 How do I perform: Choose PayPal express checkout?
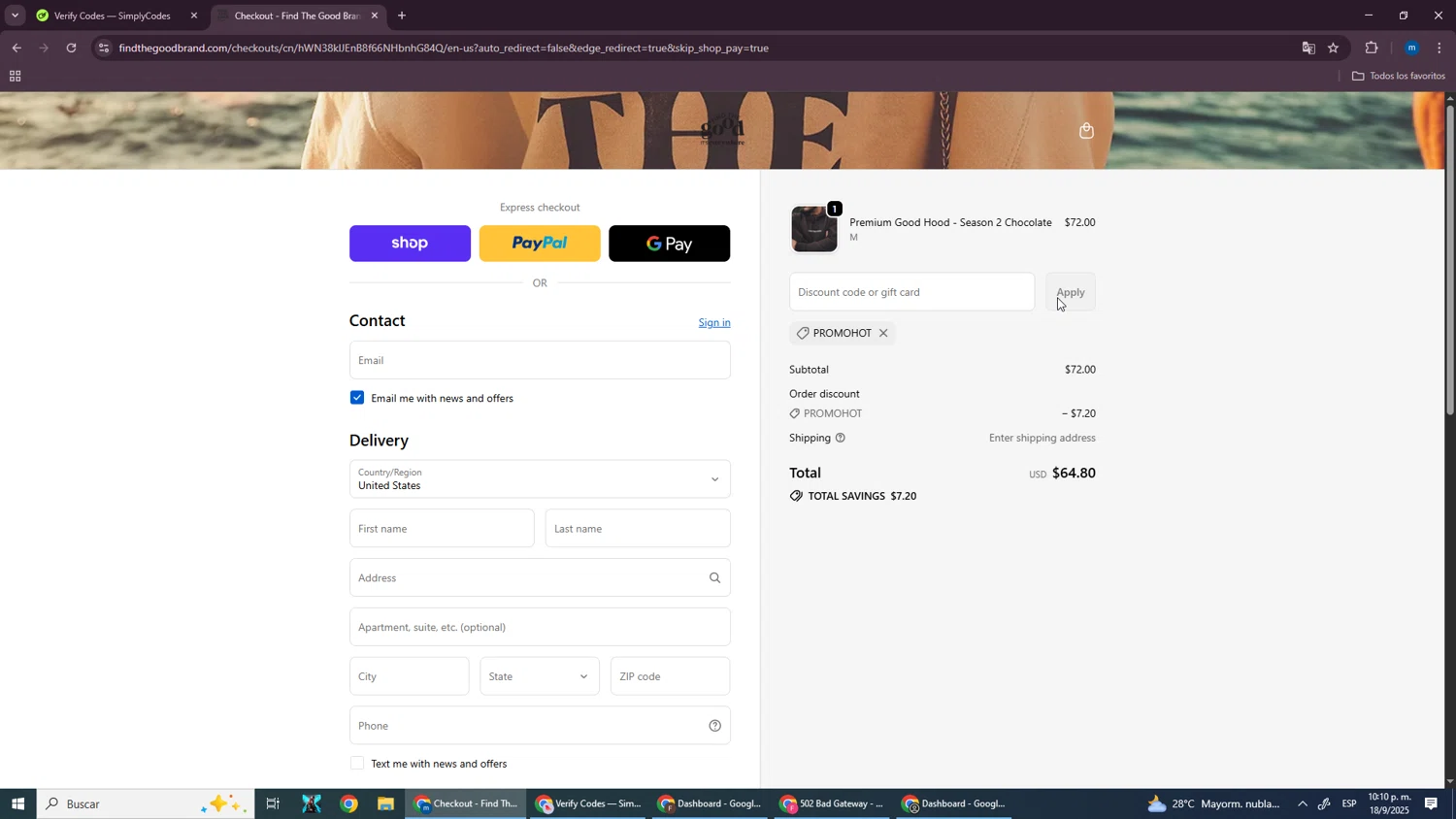pyautogui.click(x=540, y=244)
